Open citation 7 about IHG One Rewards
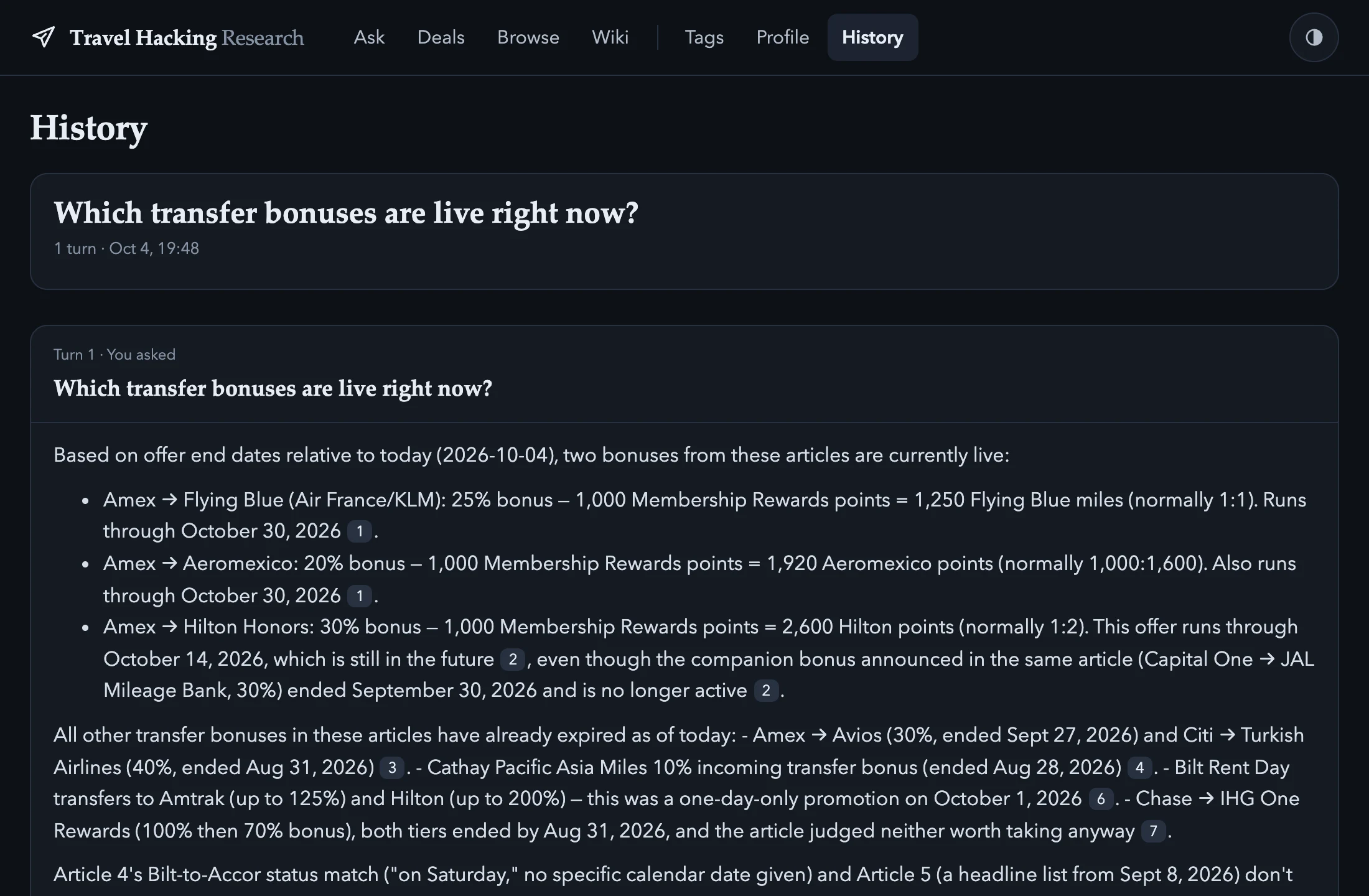Viewport: 1369px width, 896px height. pos(1153,831)
